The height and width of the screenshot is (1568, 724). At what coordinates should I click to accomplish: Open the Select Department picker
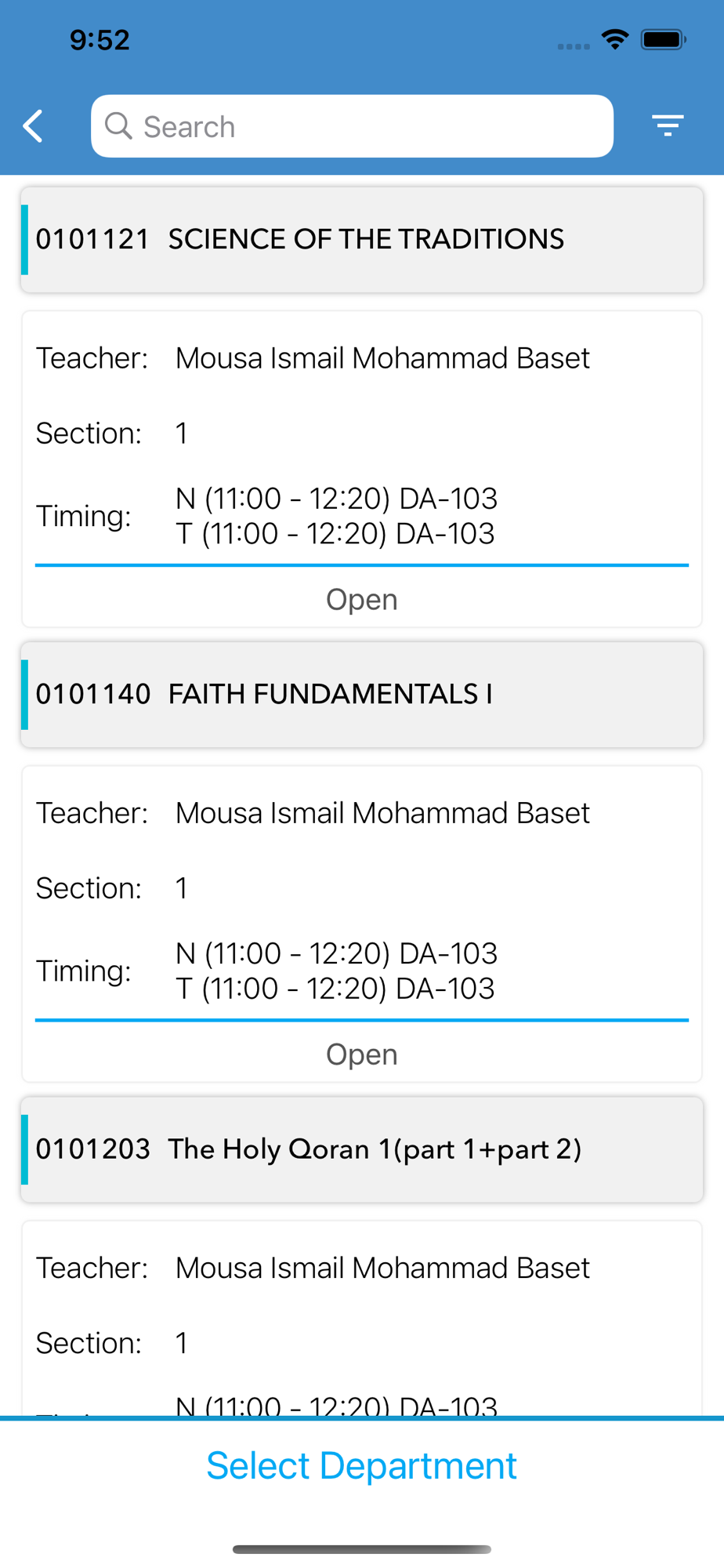pyautogui.click(x=361, y=1465)
